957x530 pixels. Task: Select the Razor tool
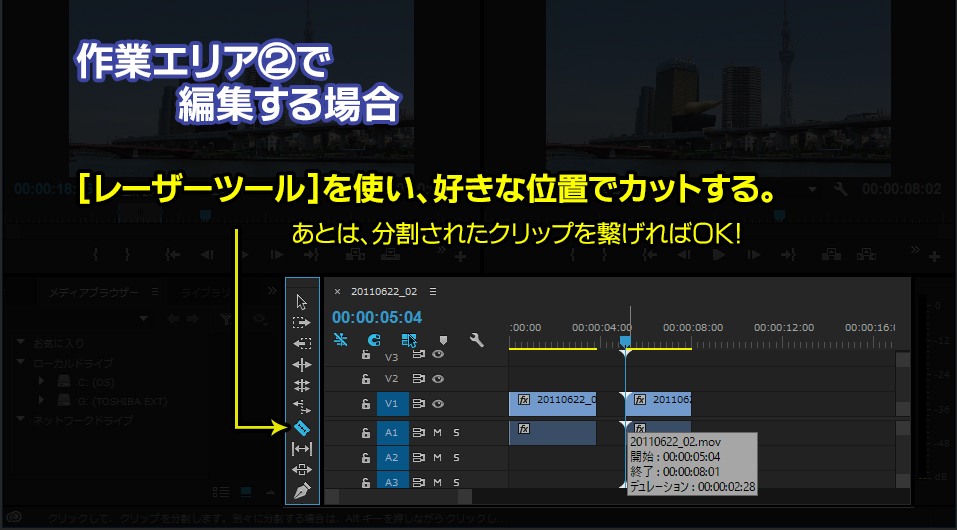pos(302,428)
